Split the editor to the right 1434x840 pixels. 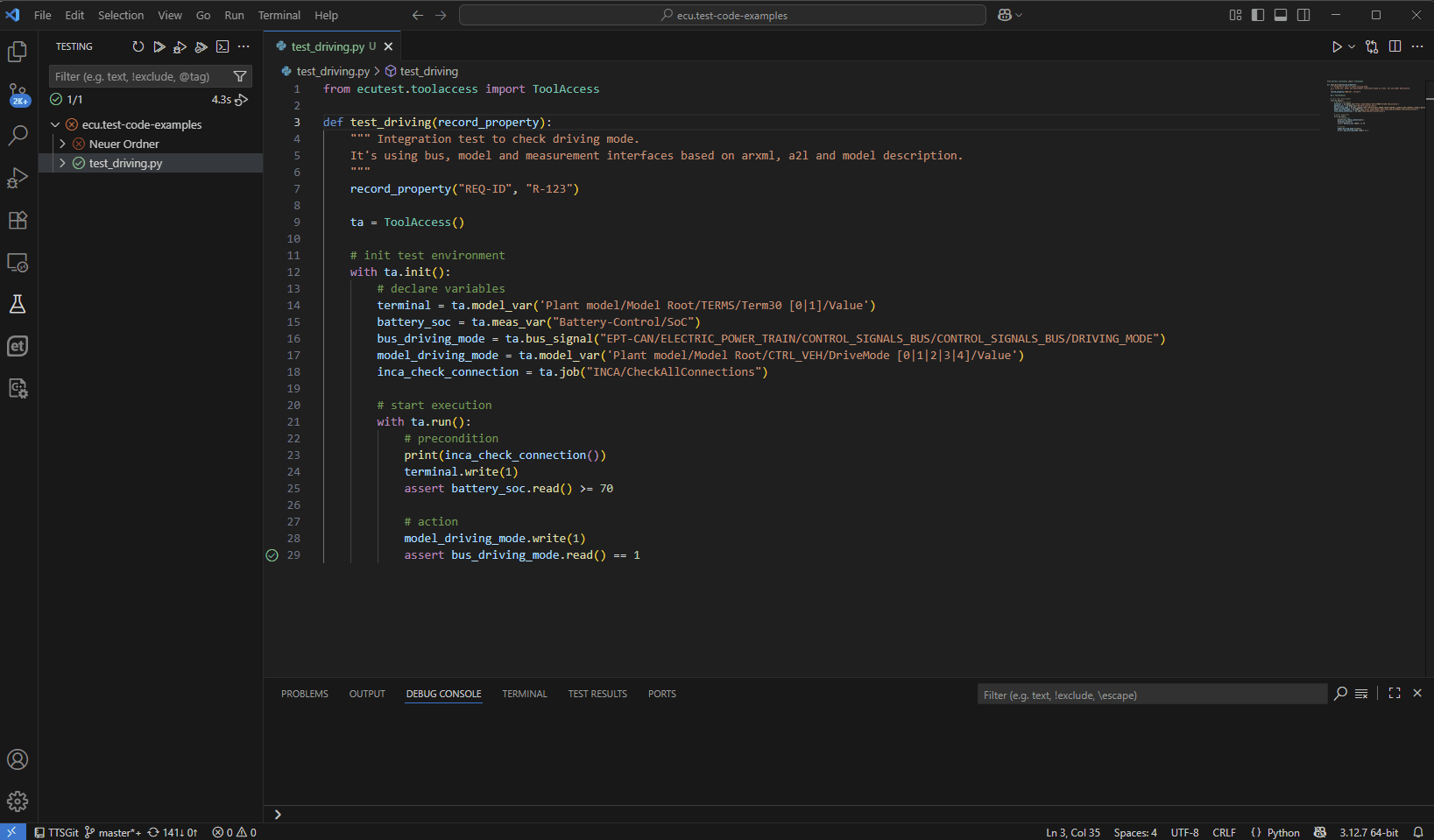(1395, 46)
